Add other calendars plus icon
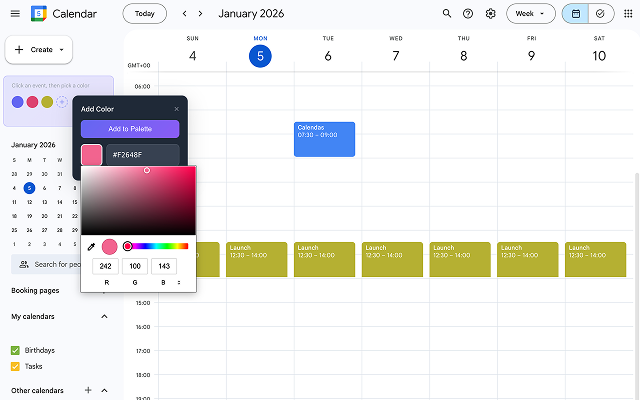Image resolution: width=640 pixels, height=400 pixels. [x=88, y=390]
